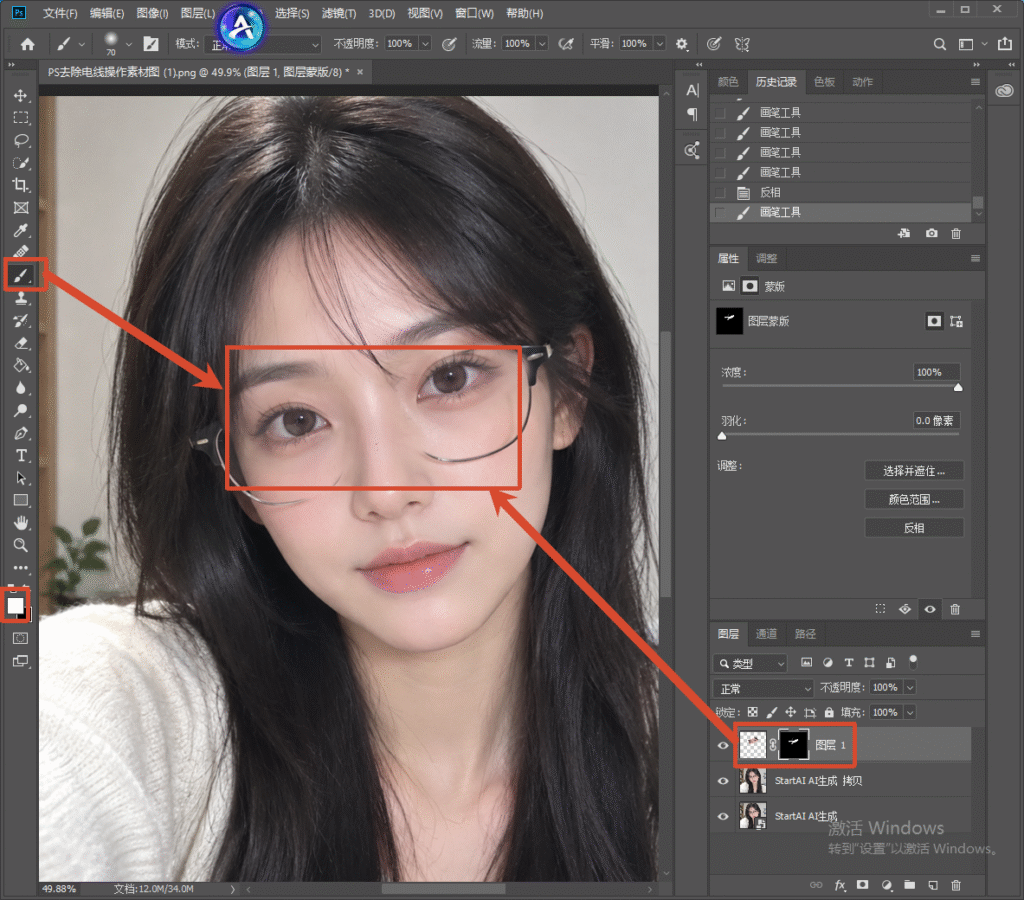Toggle layer filter switch in Layers panel
The image size is (1024, 900).
(913, 662)
